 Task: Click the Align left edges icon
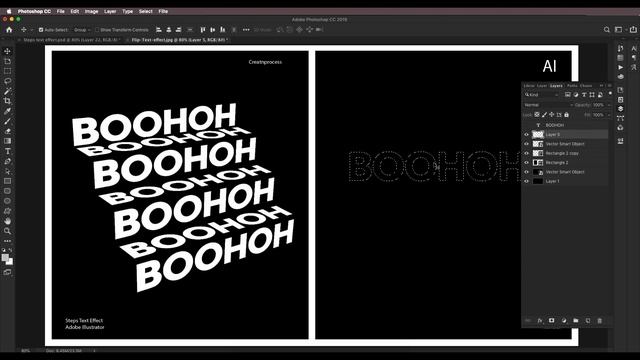[159, 30]
